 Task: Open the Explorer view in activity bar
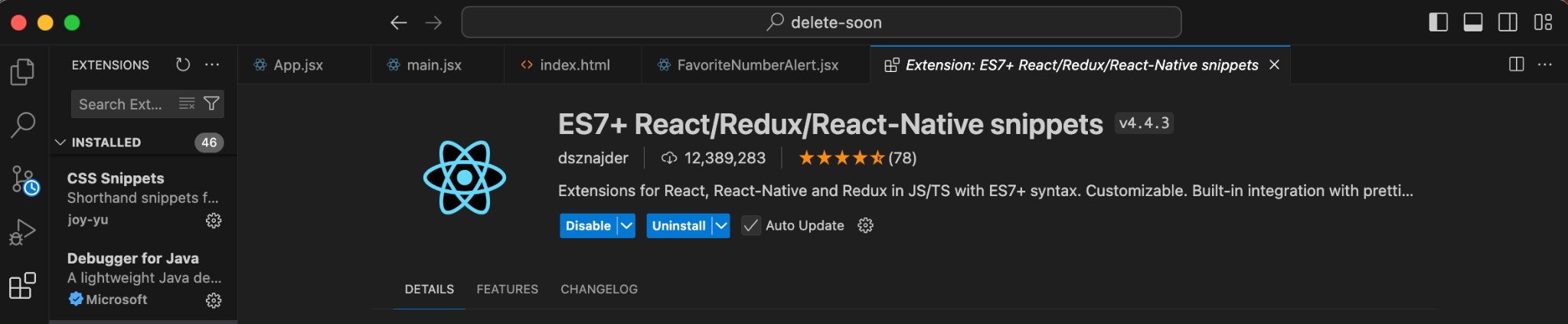tap(22, 72)
